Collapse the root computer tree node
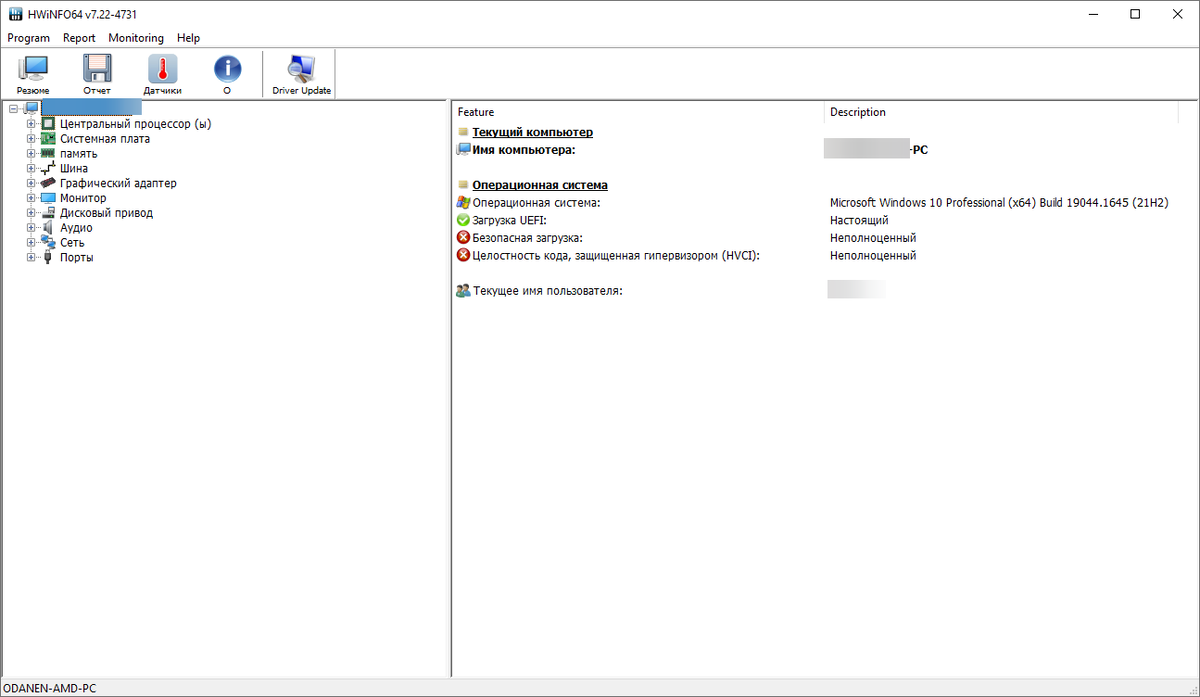The image size is (1200, 697). 13,109
